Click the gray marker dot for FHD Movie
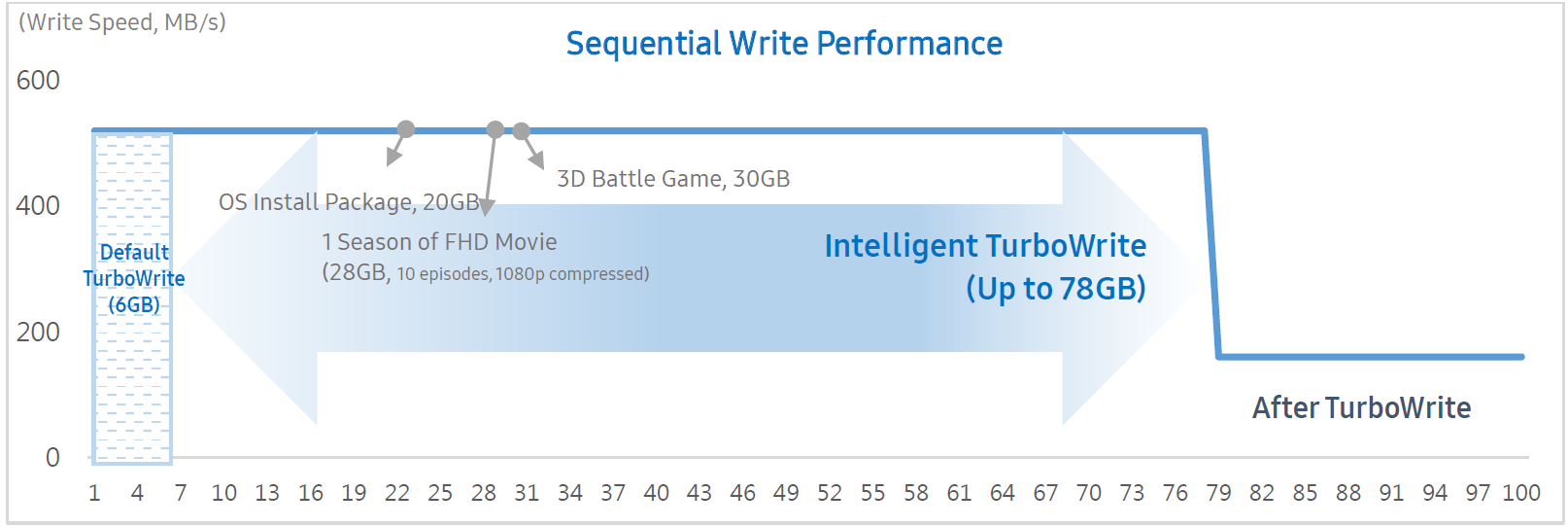 tap(495, 129)
